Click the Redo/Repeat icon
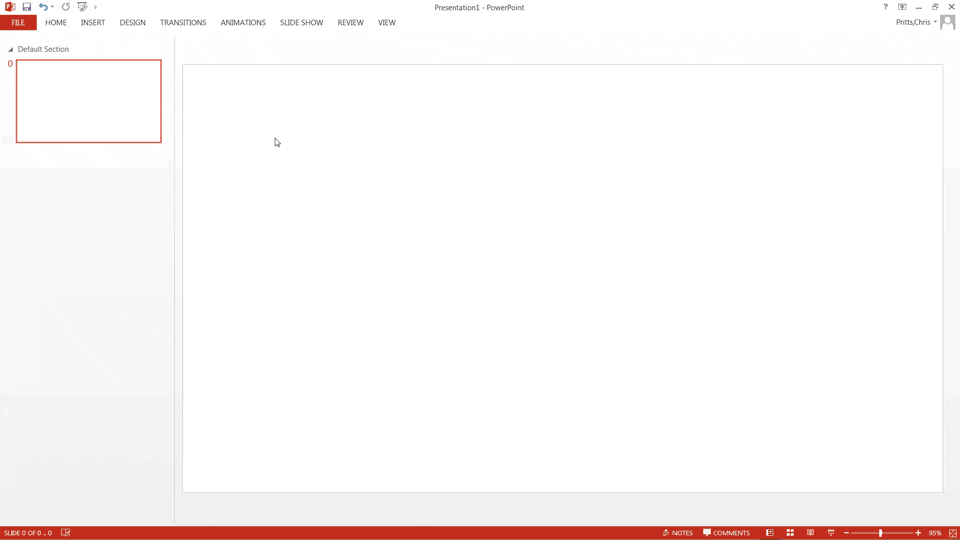The height and width of the screenshot is (540, 960). click(66, 7)
